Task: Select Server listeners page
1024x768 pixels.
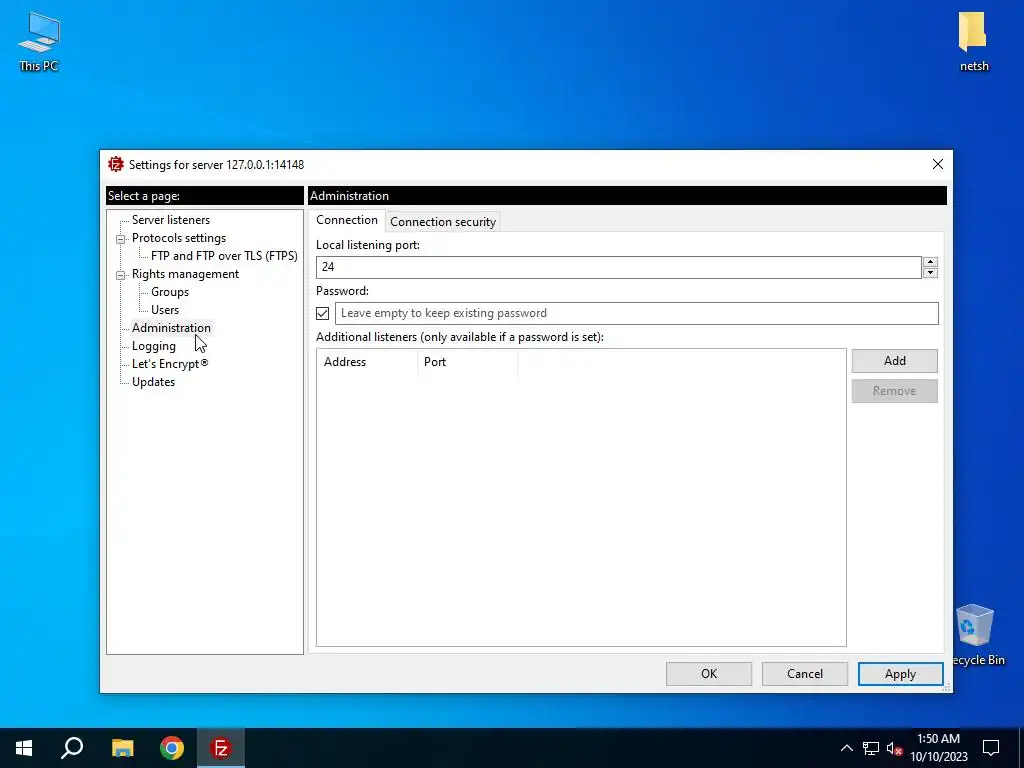Action: [171, 220]
